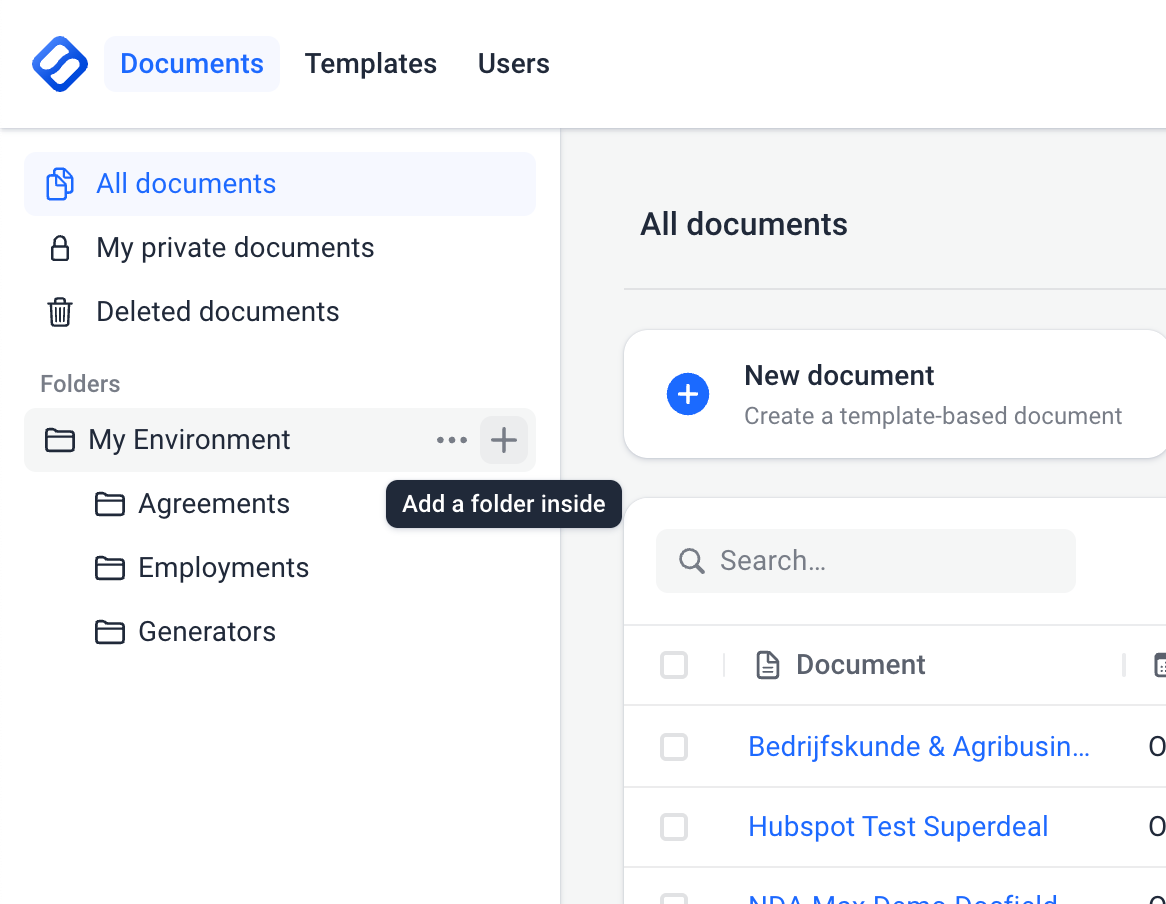Open Hubspot Test Superdeal document

[x=898, y=827]
